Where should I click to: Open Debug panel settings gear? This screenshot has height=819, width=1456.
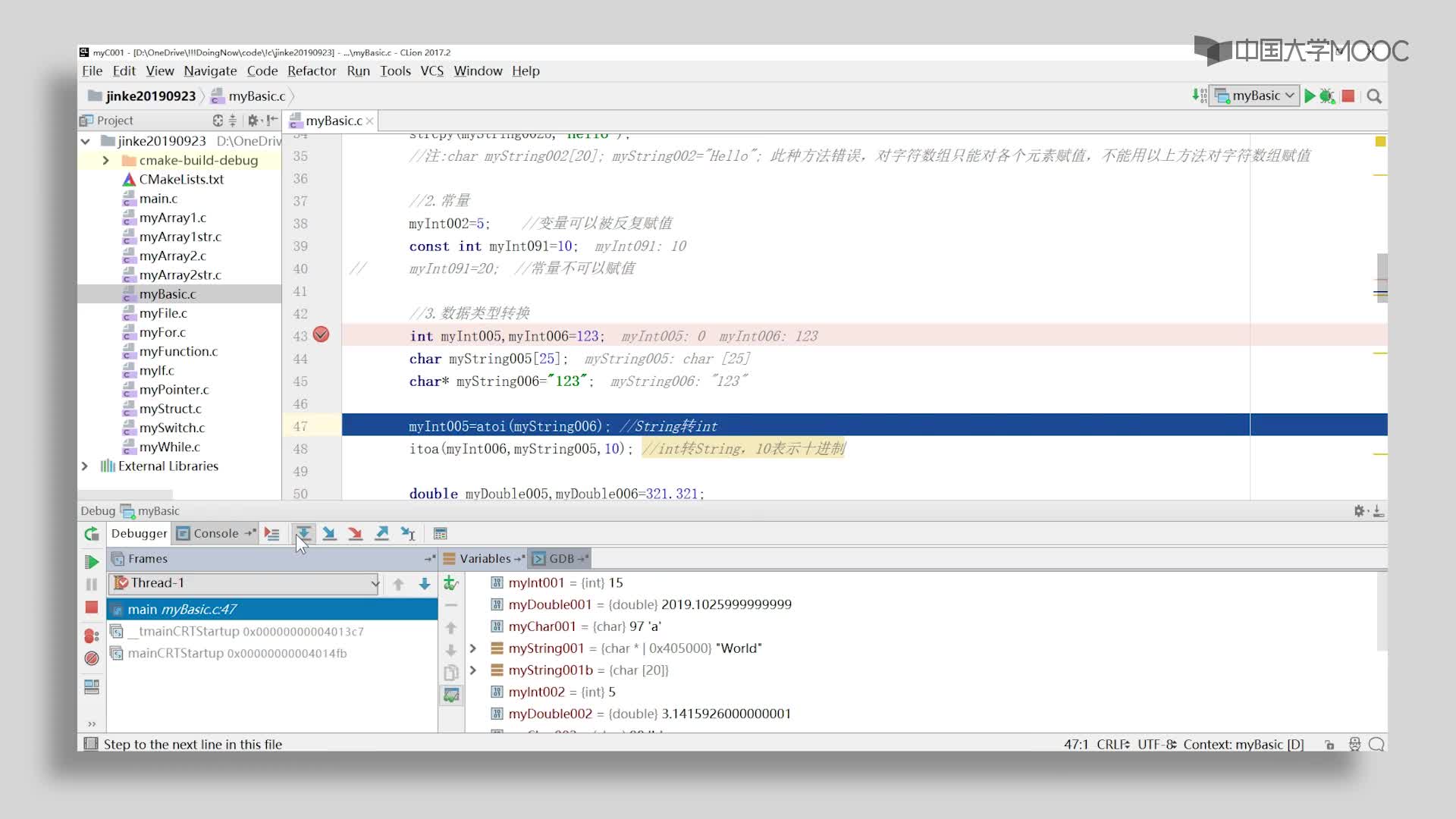1360,511
